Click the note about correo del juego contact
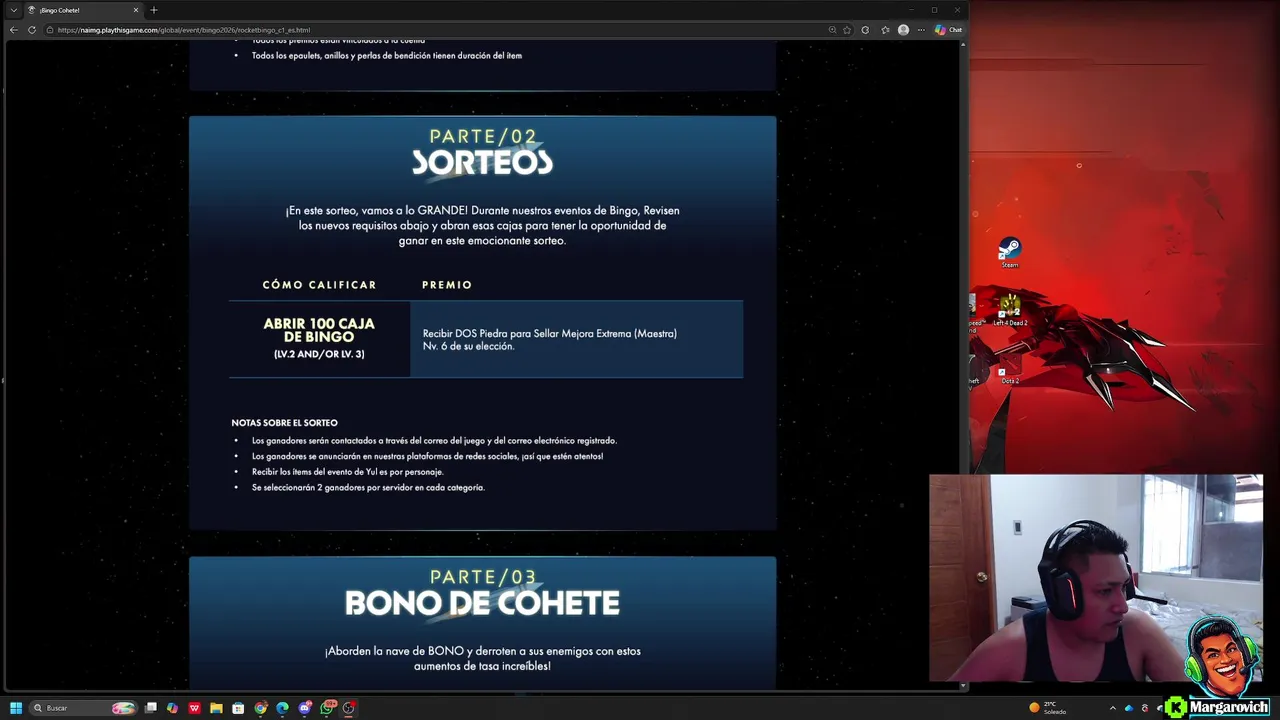This screenshot has width=1280, height=720. (x=434, y=441)
